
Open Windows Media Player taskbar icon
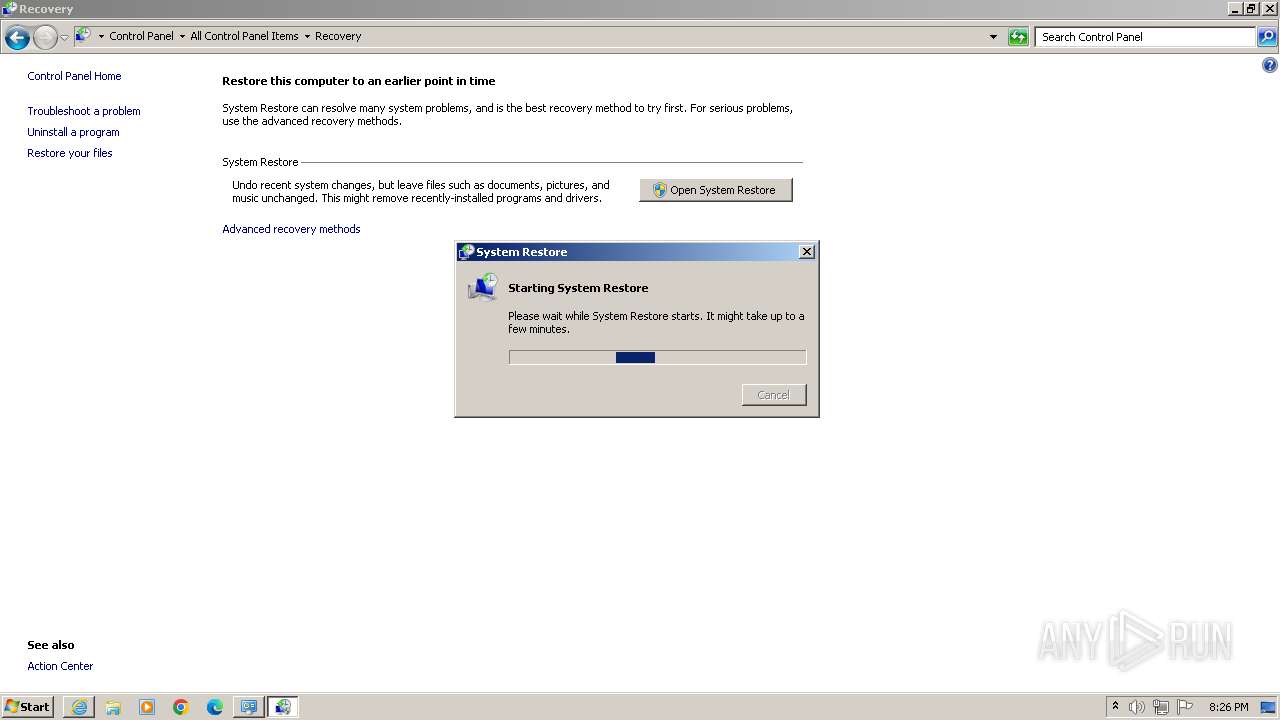pyautogui.click(x=147, y=707)
